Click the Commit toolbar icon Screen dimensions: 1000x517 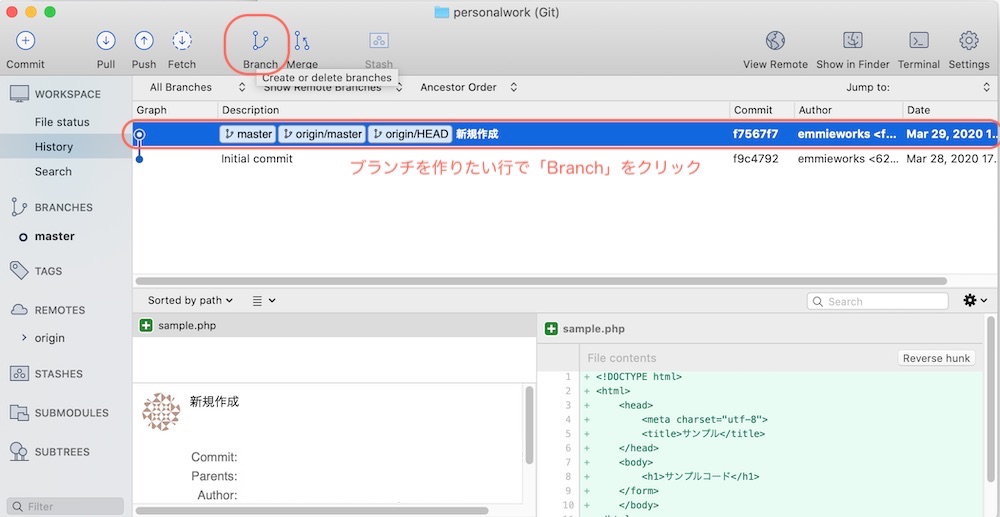click(x=26, y=41)
